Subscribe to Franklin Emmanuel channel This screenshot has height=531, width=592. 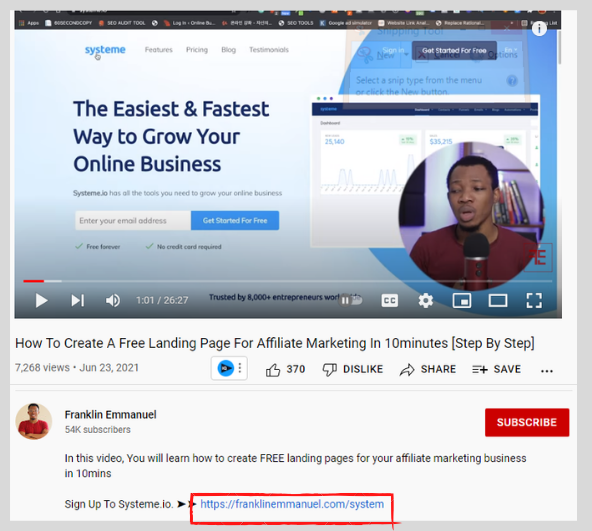[527, 422]
